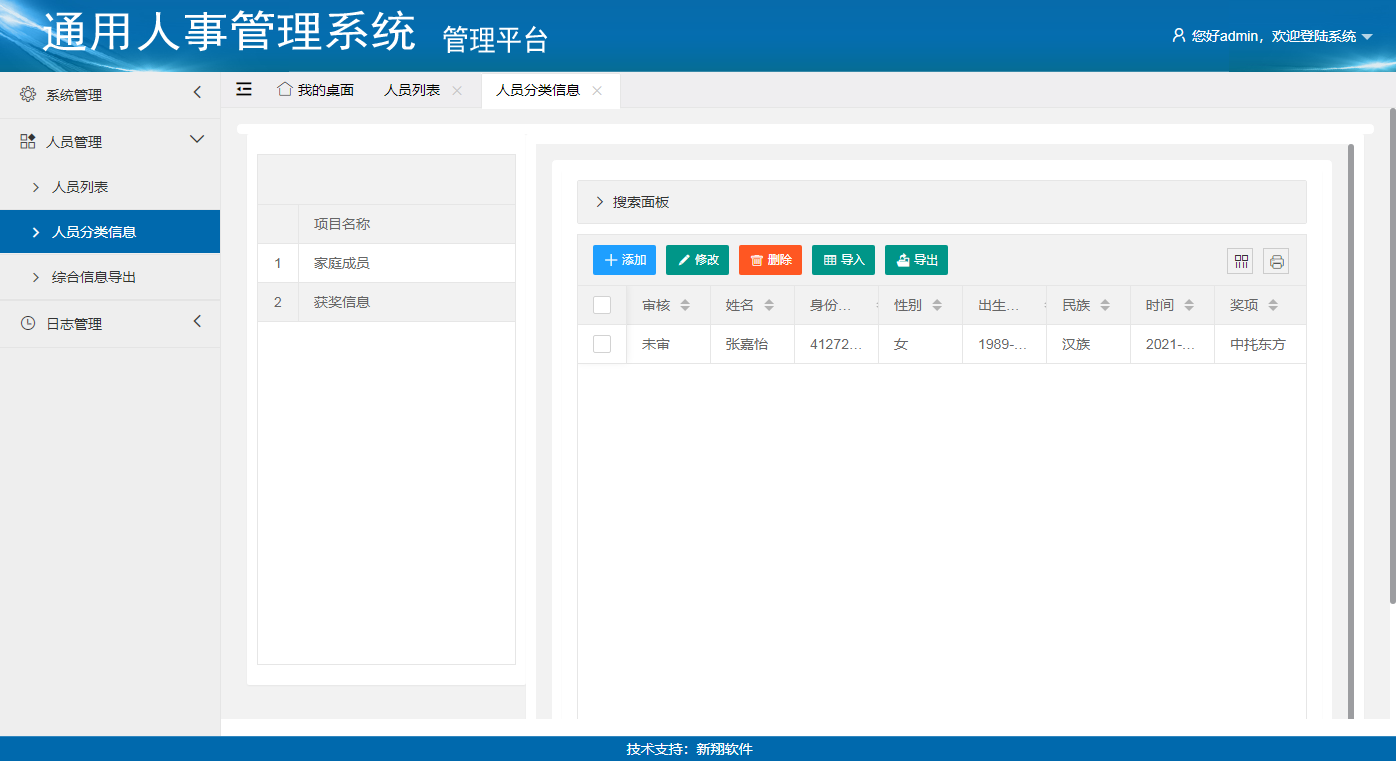Click the admin user profile icon
Viewport: 1396px width, 761px height.
click(x=1178, y=36)
